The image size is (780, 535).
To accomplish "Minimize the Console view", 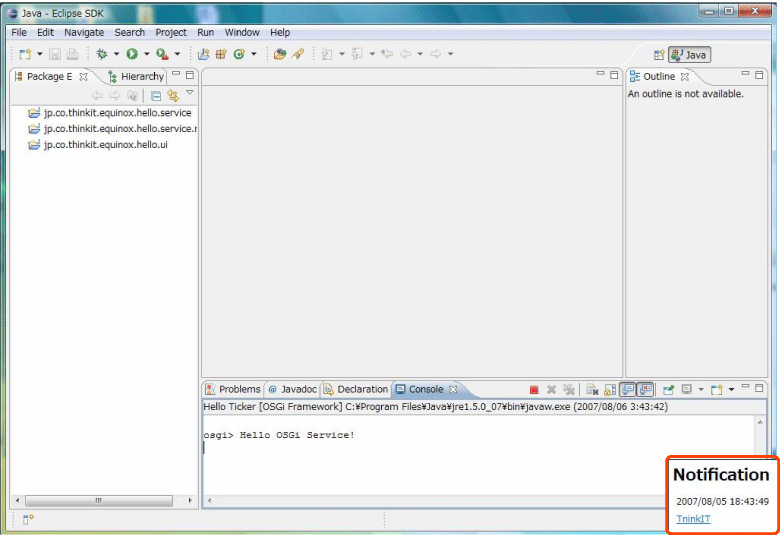I will click(745, 387).
